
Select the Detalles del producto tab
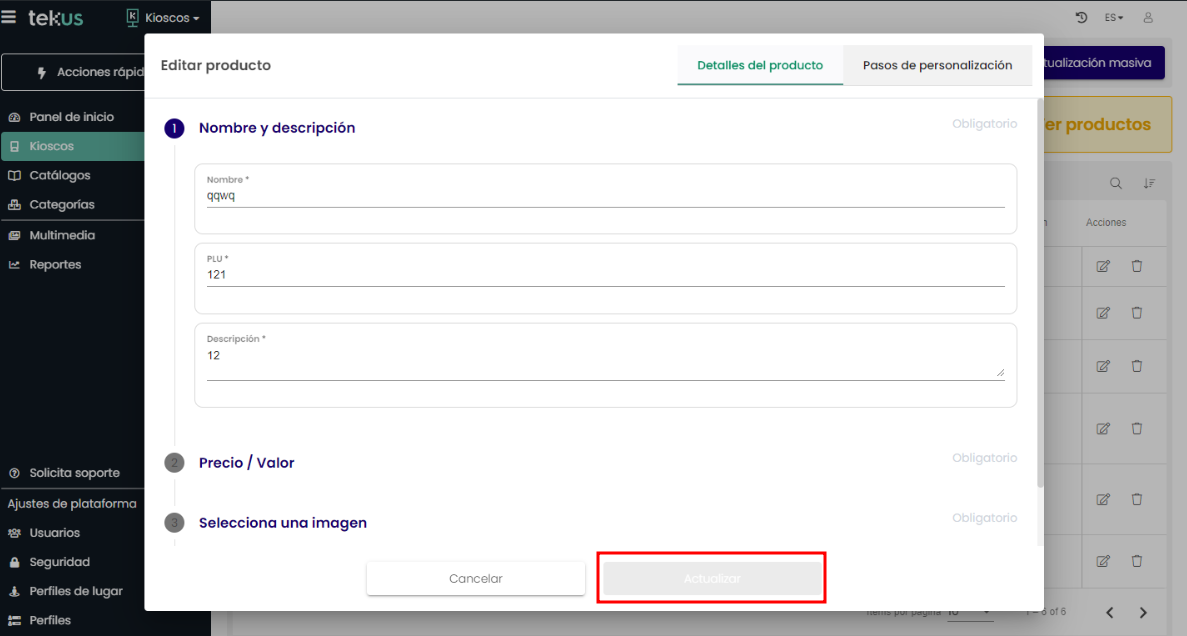760,65
